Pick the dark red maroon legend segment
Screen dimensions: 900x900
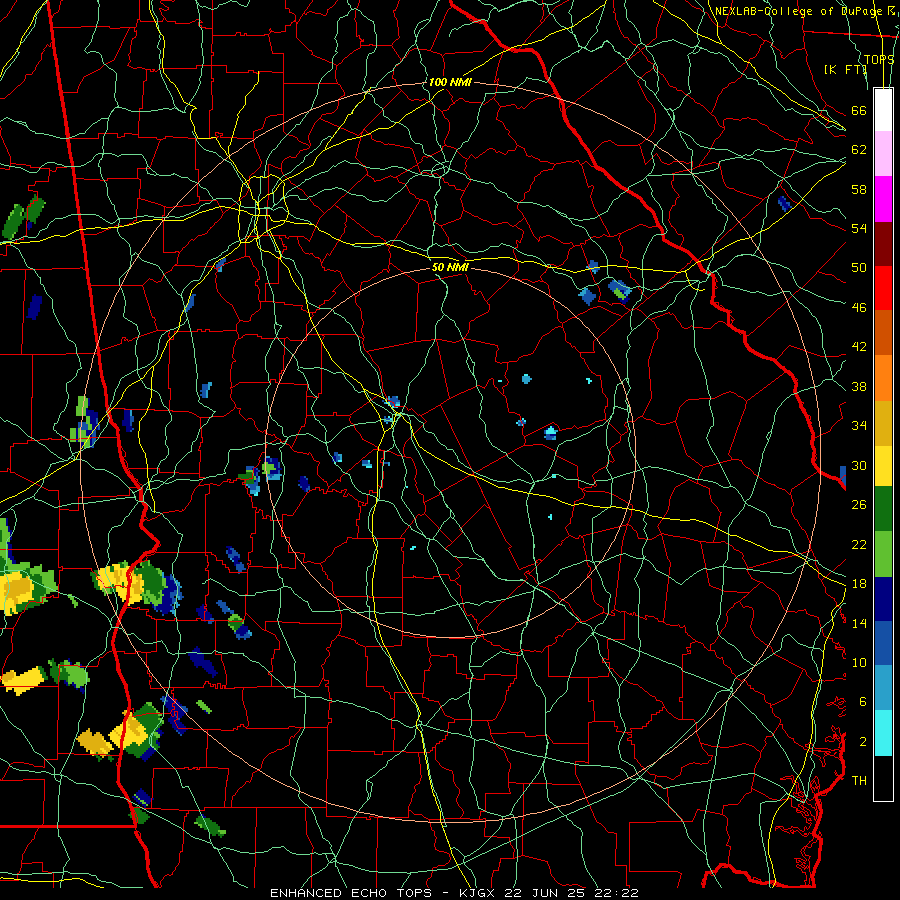click(x=883, y=244)
